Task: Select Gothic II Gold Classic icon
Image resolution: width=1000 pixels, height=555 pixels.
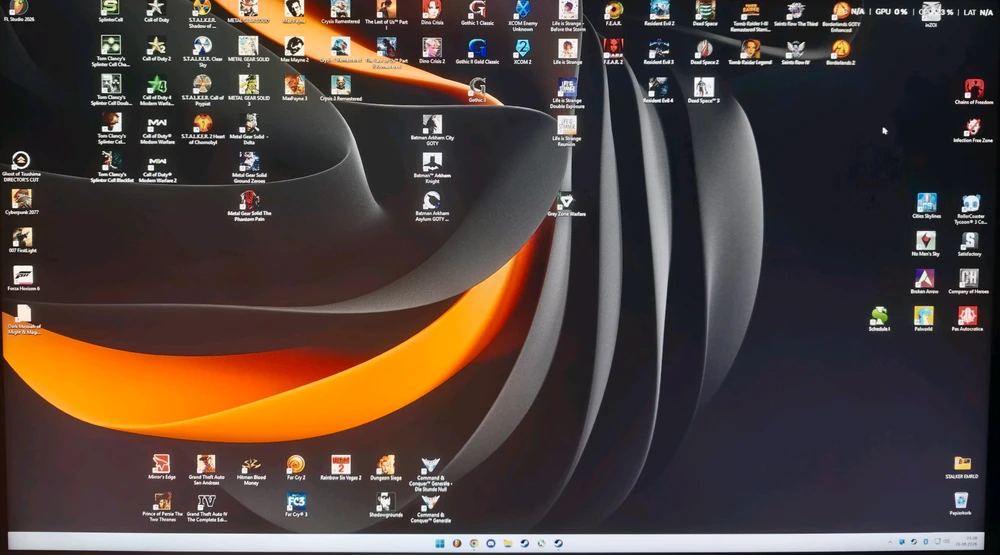Action: (477, 50)
